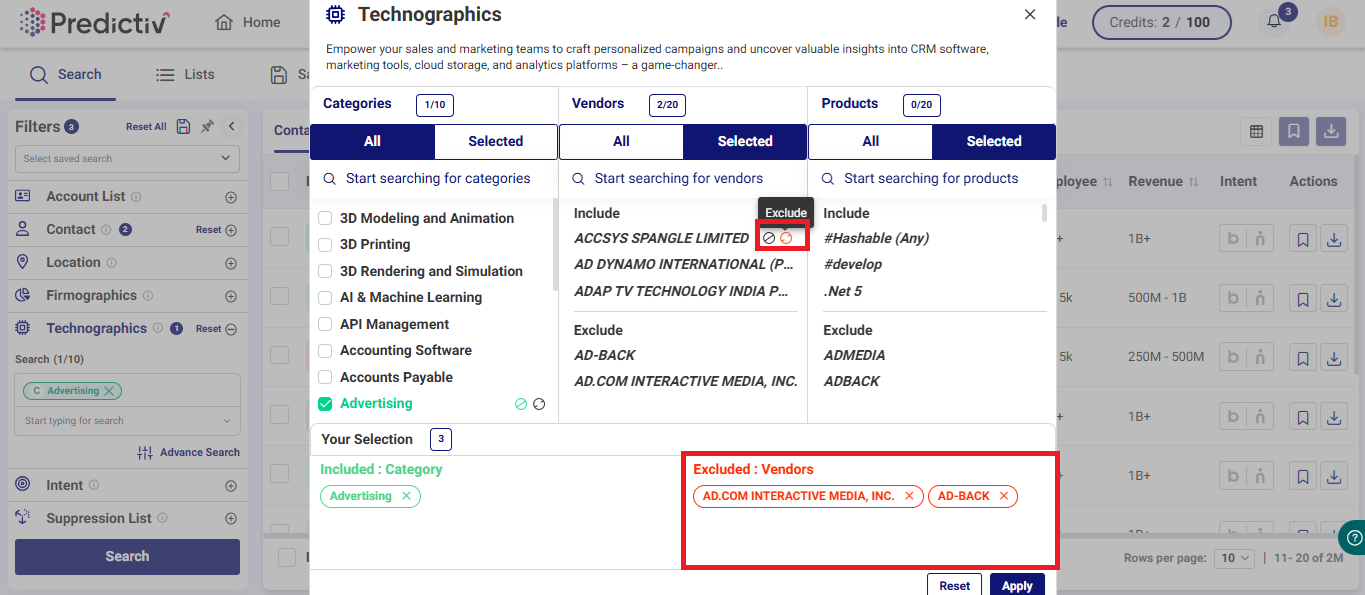Click the download action in the first result row
The width and height of the screenshot is (1365, 595).
1334,240
